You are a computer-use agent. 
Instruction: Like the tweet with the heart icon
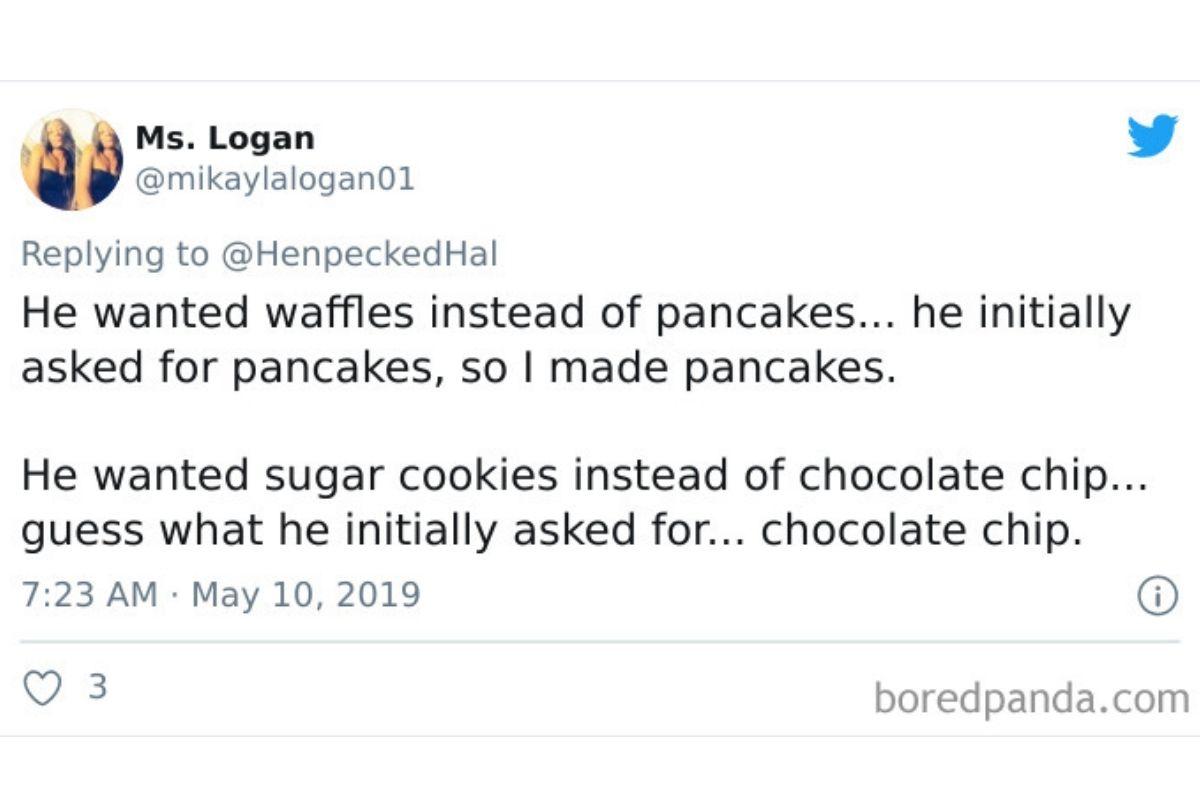(x=41, y=689)
